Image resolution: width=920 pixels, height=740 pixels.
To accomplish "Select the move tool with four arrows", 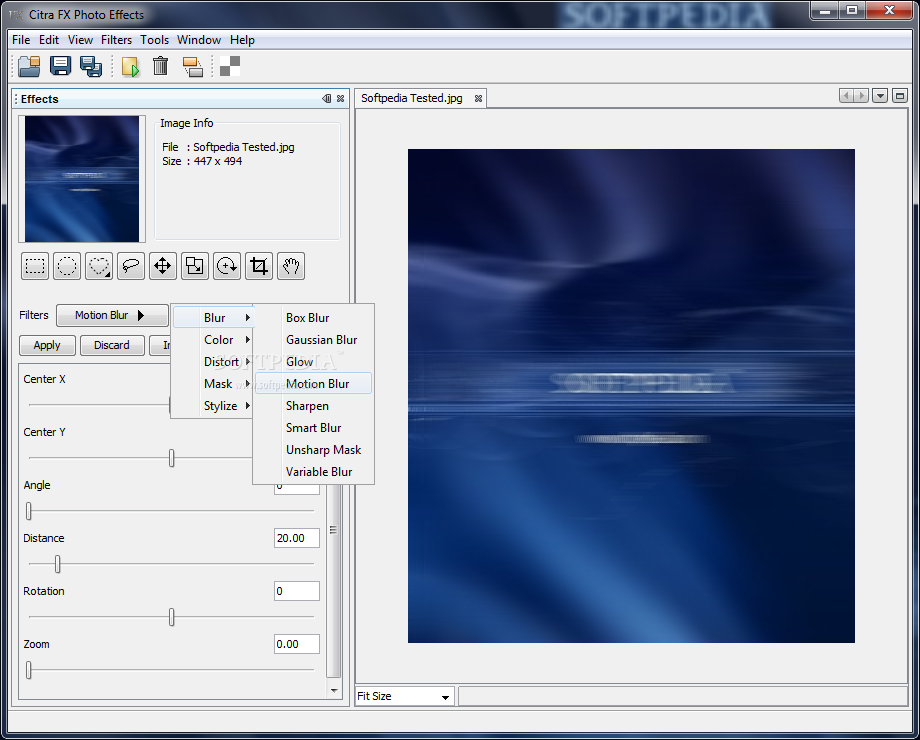I will coord(163,266).
